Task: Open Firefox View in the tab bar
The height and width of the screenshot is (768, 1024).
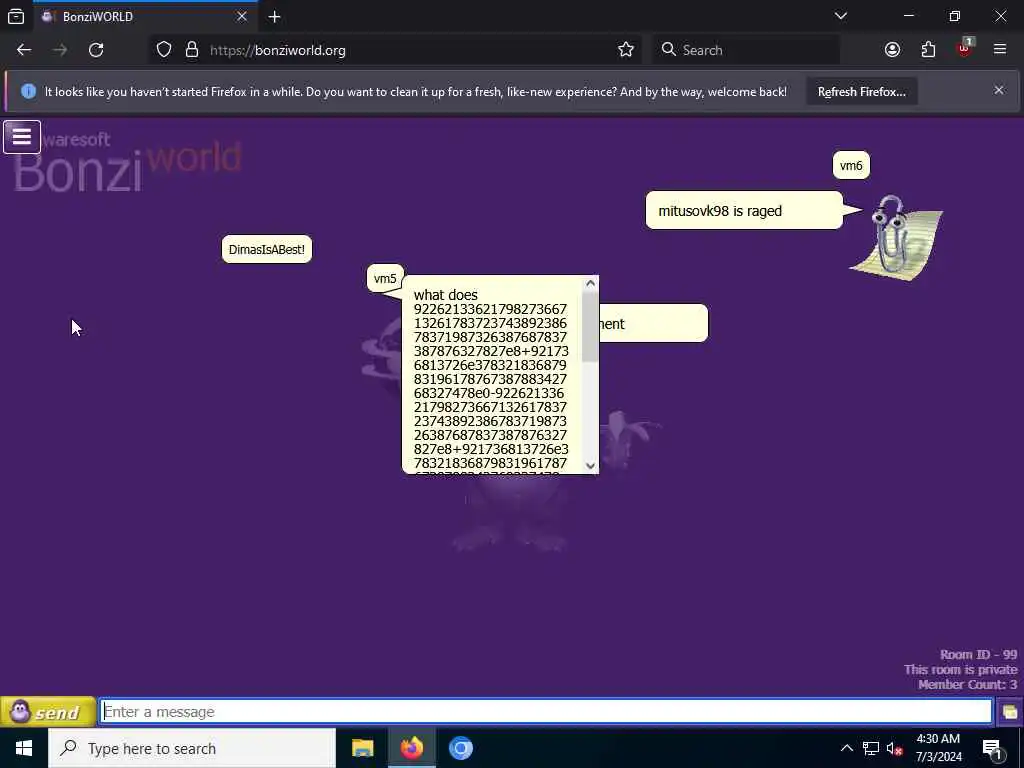Action: pos(16,16)
